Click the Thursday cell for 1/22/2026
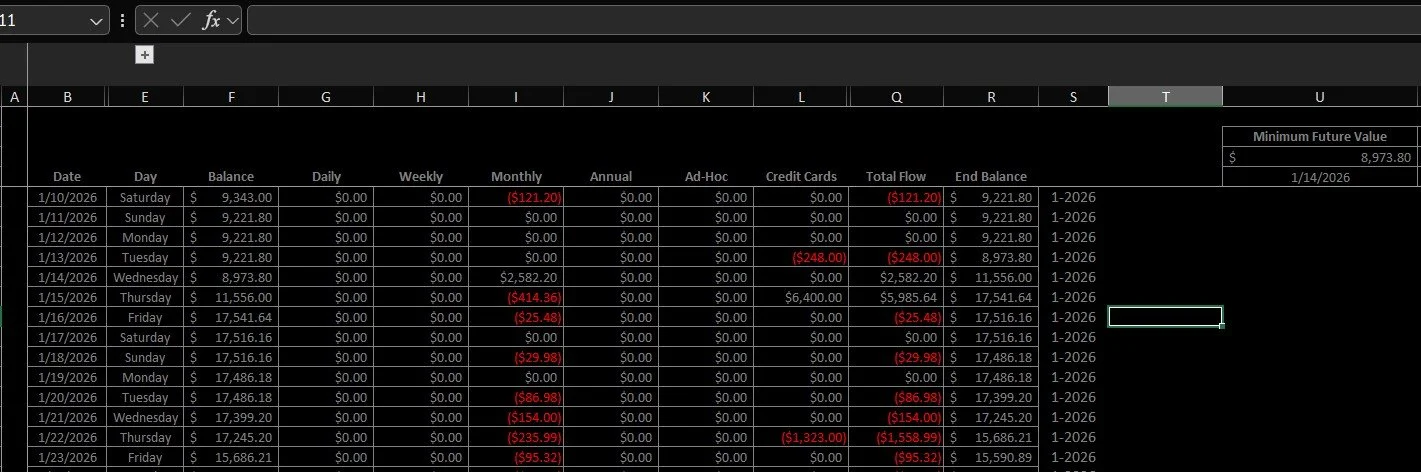Viewport: 1421px width, 472px height. click(145, 437)
